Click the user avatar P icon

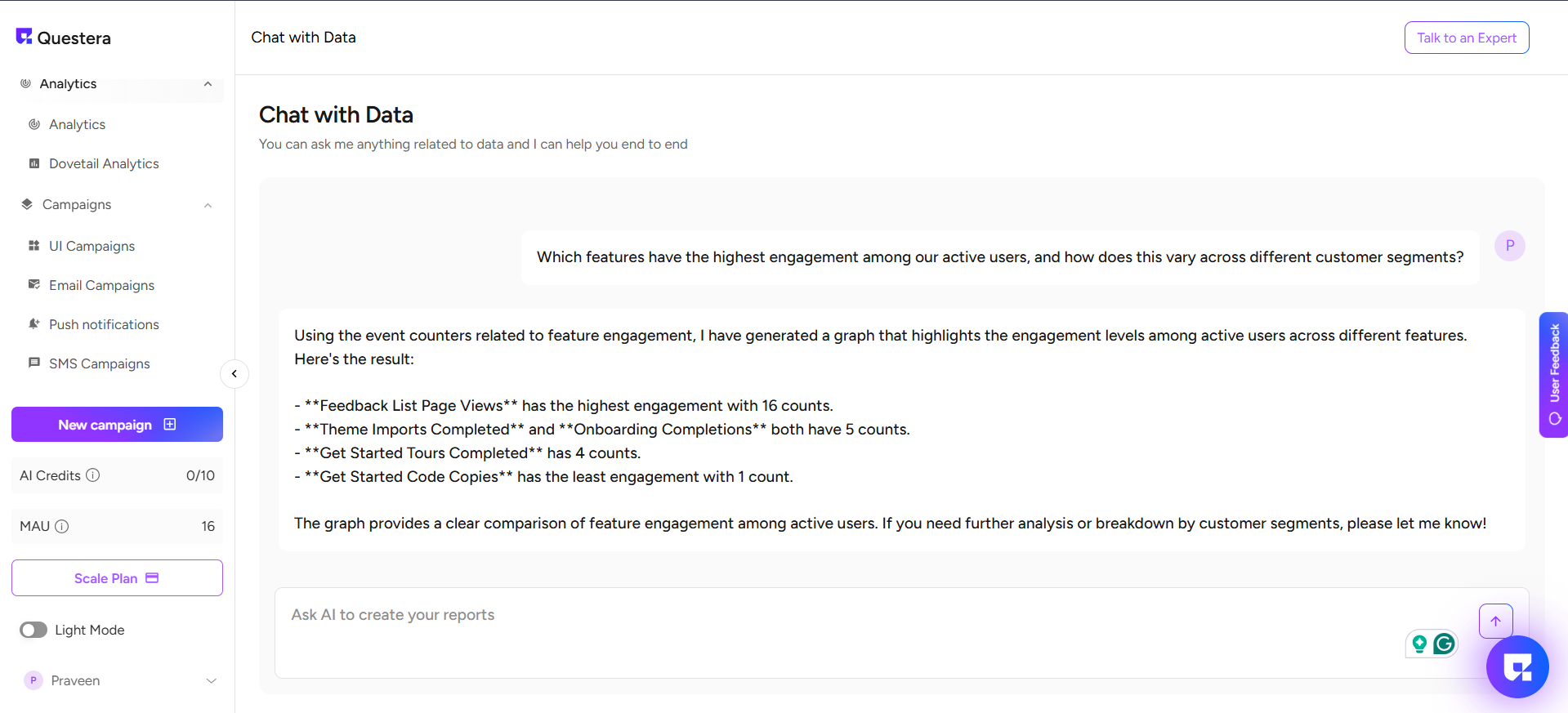coord(1509,246)
